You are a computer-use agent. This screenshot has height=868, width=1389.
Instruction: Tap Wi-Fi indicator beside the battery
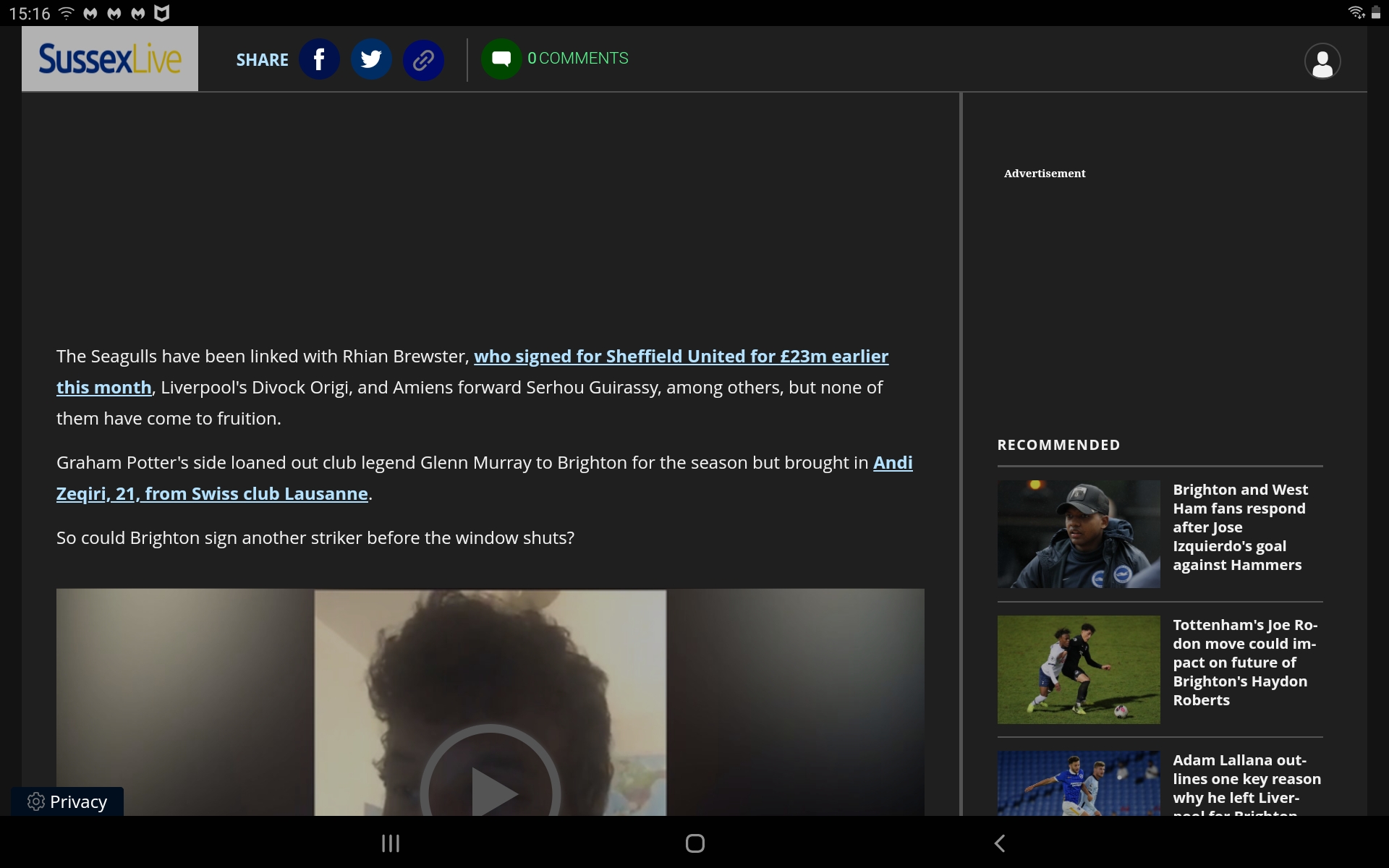tap(1356, 12)
